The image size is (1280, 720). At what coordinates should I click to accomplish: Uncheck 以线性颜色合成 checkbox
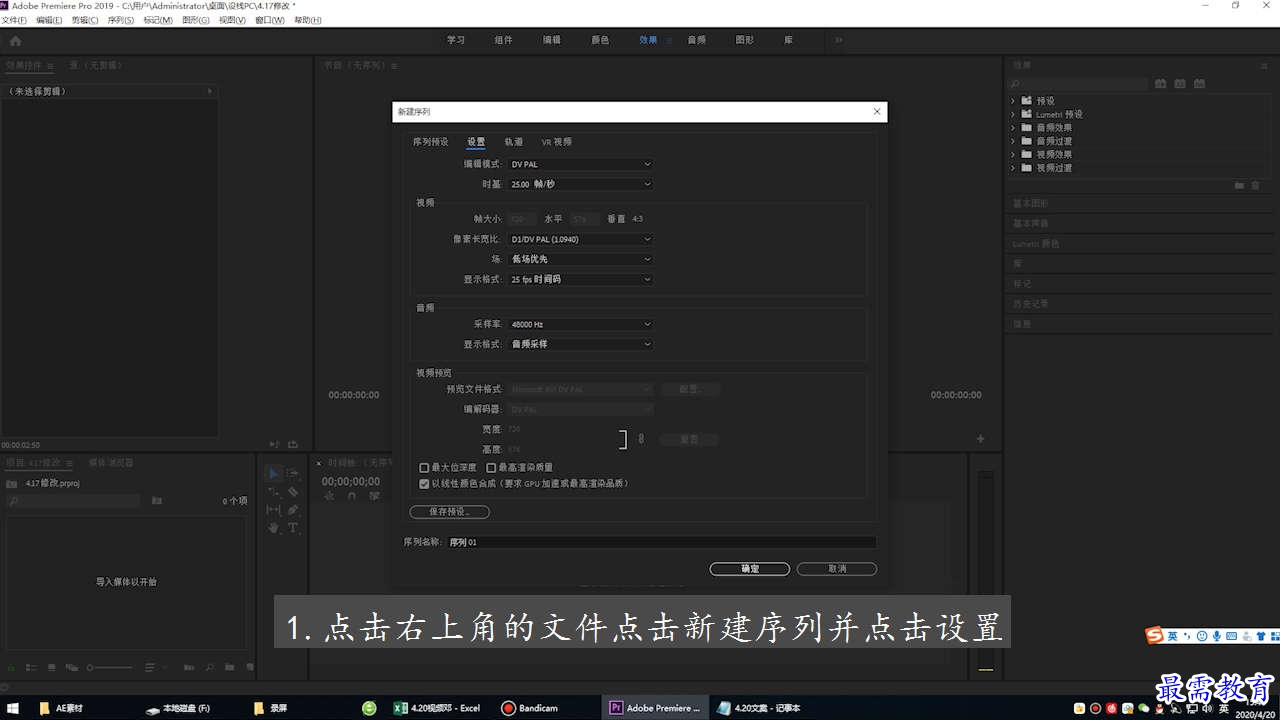point(424,483)
